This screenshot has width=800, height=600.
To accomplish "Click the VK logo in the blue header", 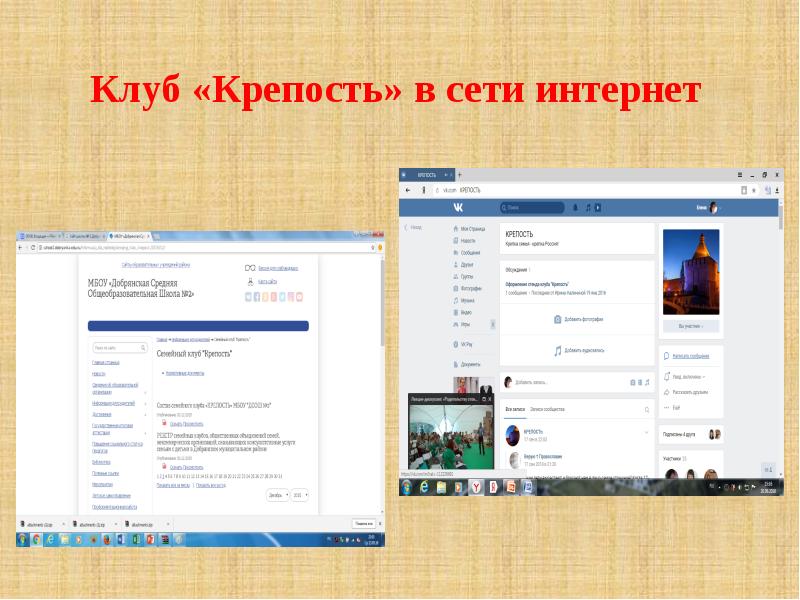I will (458, 208).
